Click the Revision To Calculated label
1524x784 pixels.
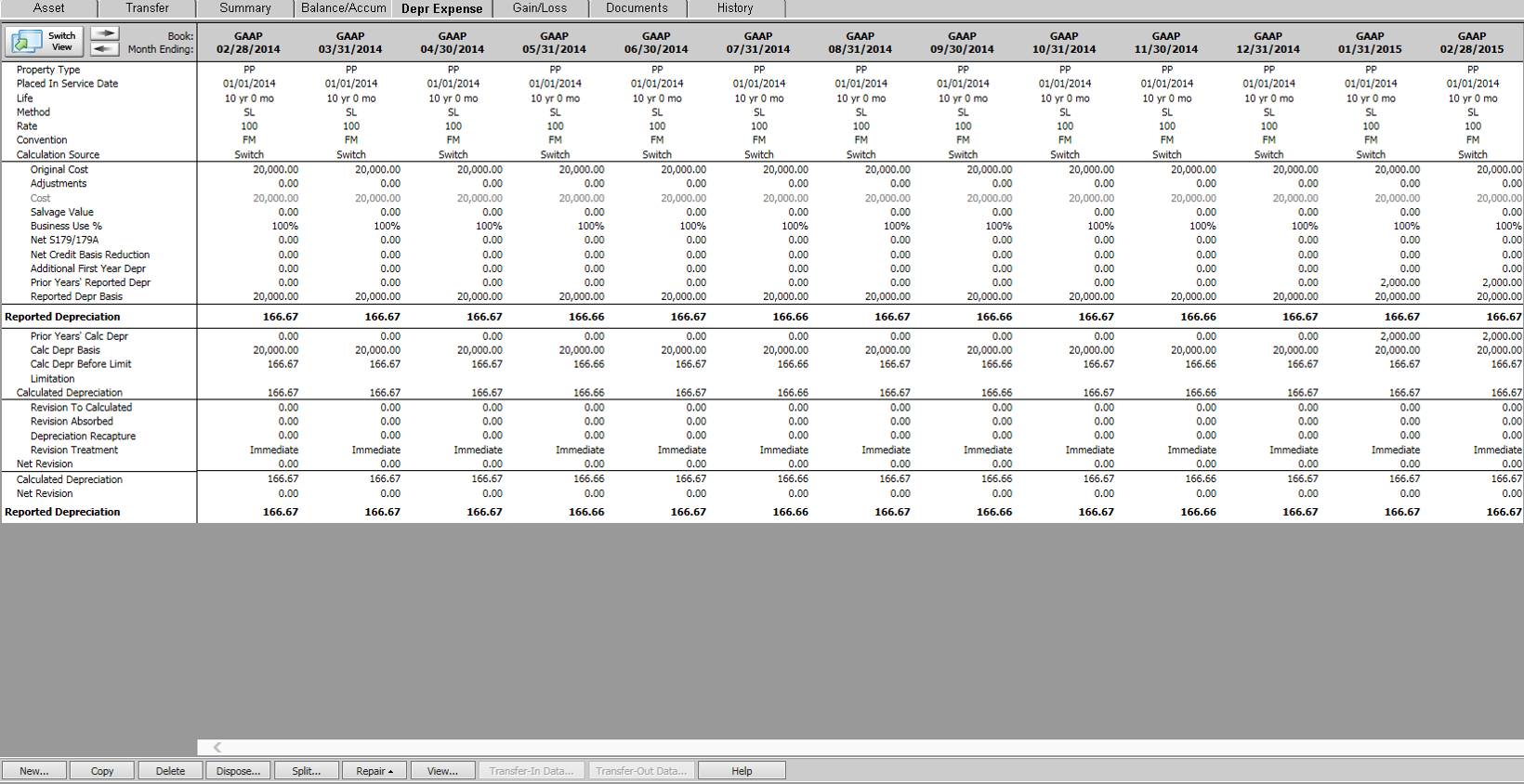pos(81,408)
